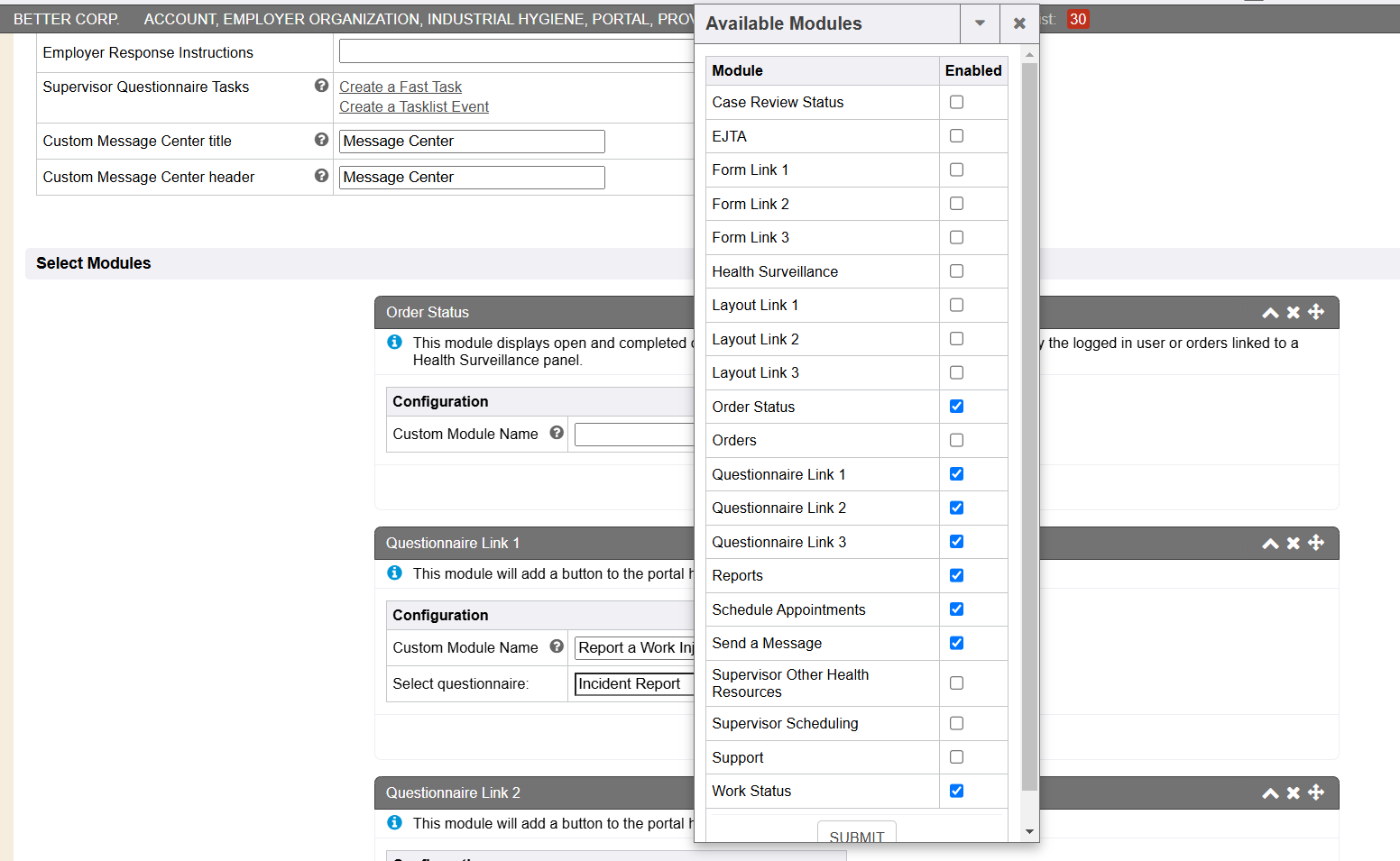Click info icon in Questionnaire Link 1 panel
The height and width of the screenshot is (861, 1400).
tap(394, 573)
